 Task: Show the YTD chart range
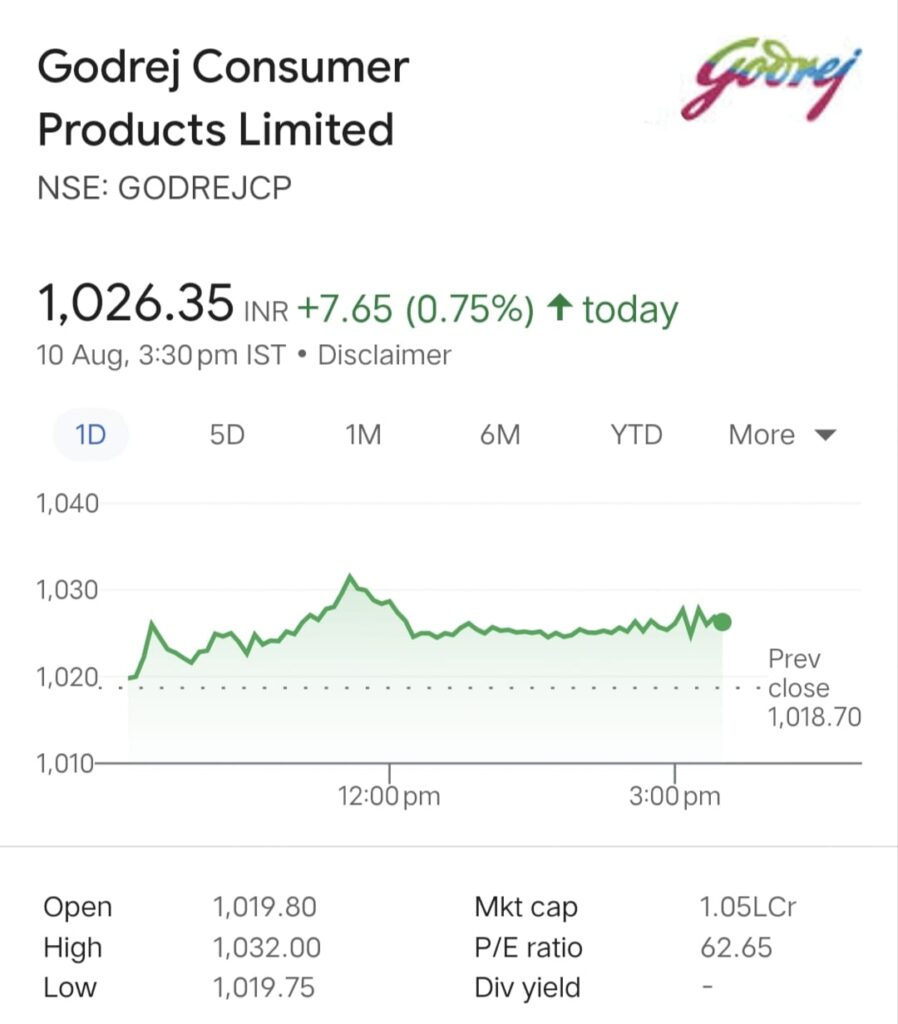point(637,435)
